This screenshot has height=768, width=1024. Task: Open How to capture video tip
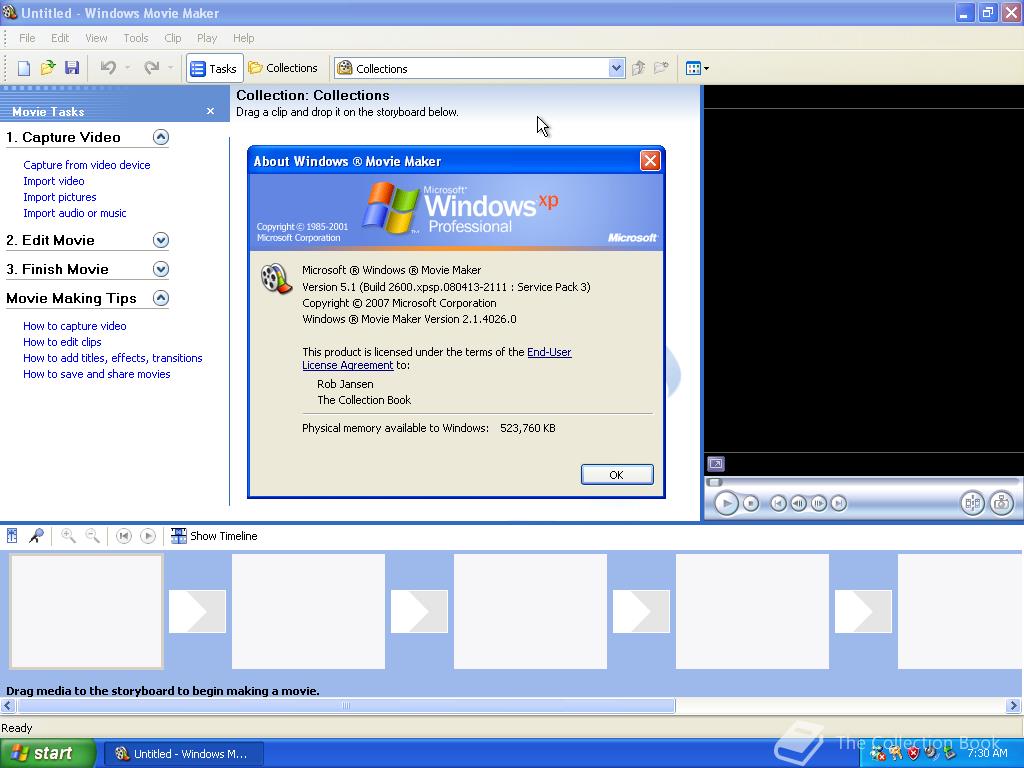[74, 326]
